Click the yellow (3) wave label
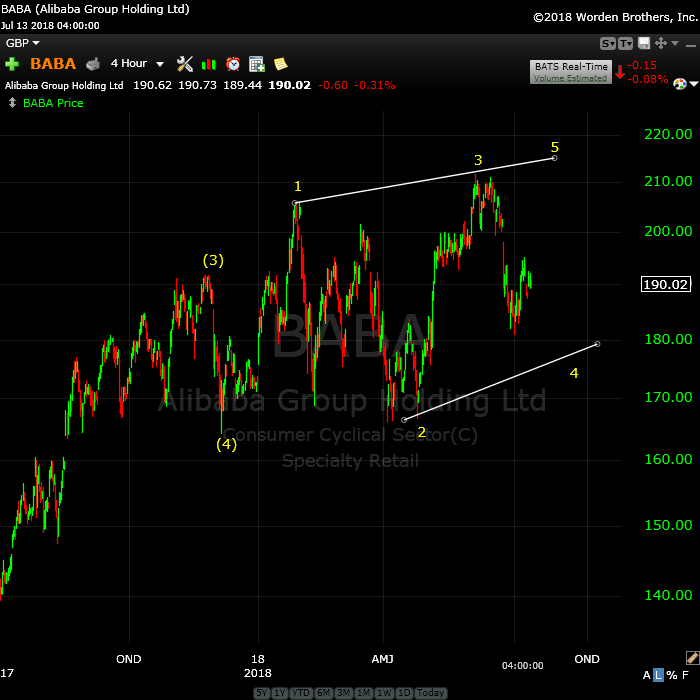 [x=213, y=260]
